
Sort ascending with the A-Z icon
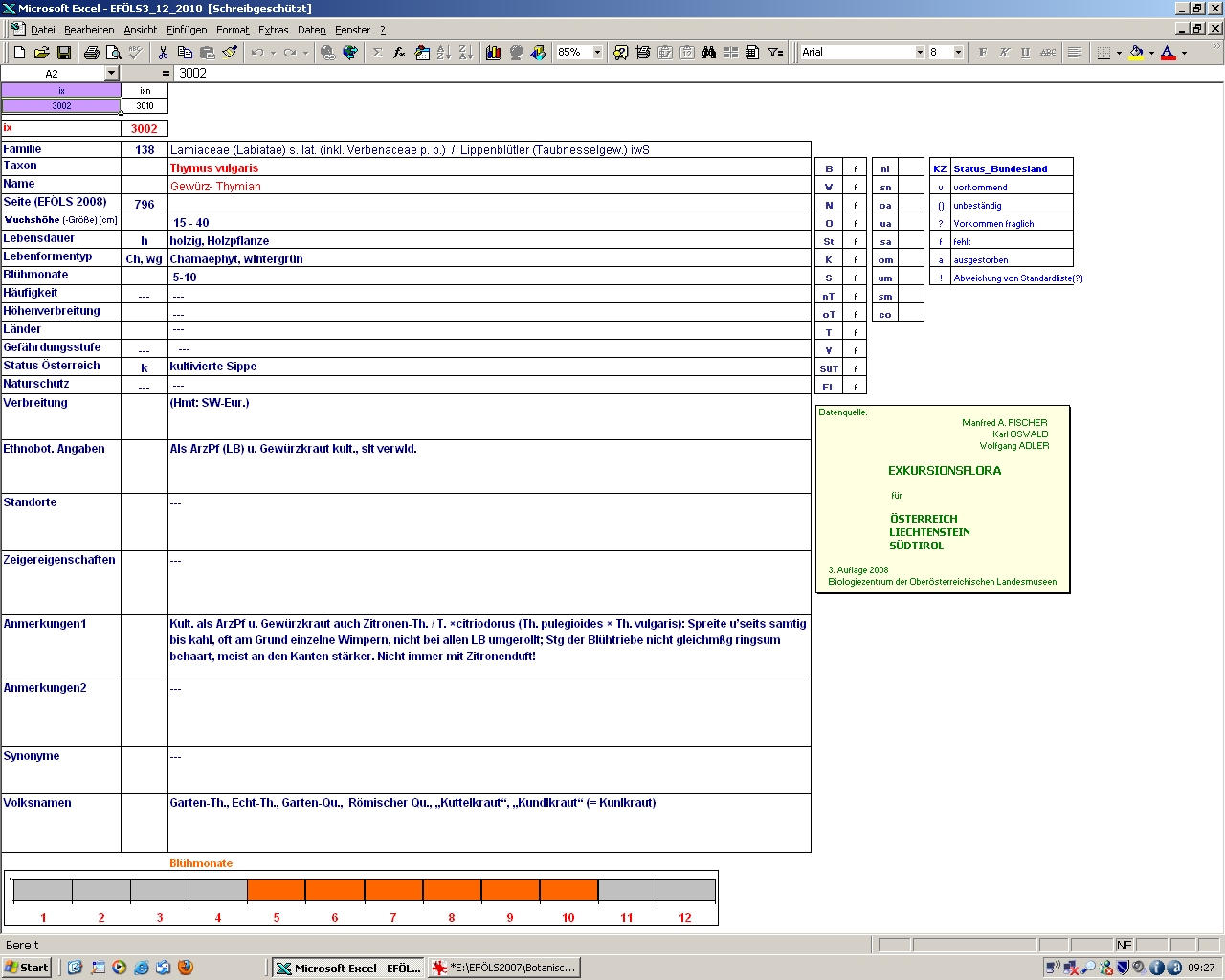pos(444,53)
